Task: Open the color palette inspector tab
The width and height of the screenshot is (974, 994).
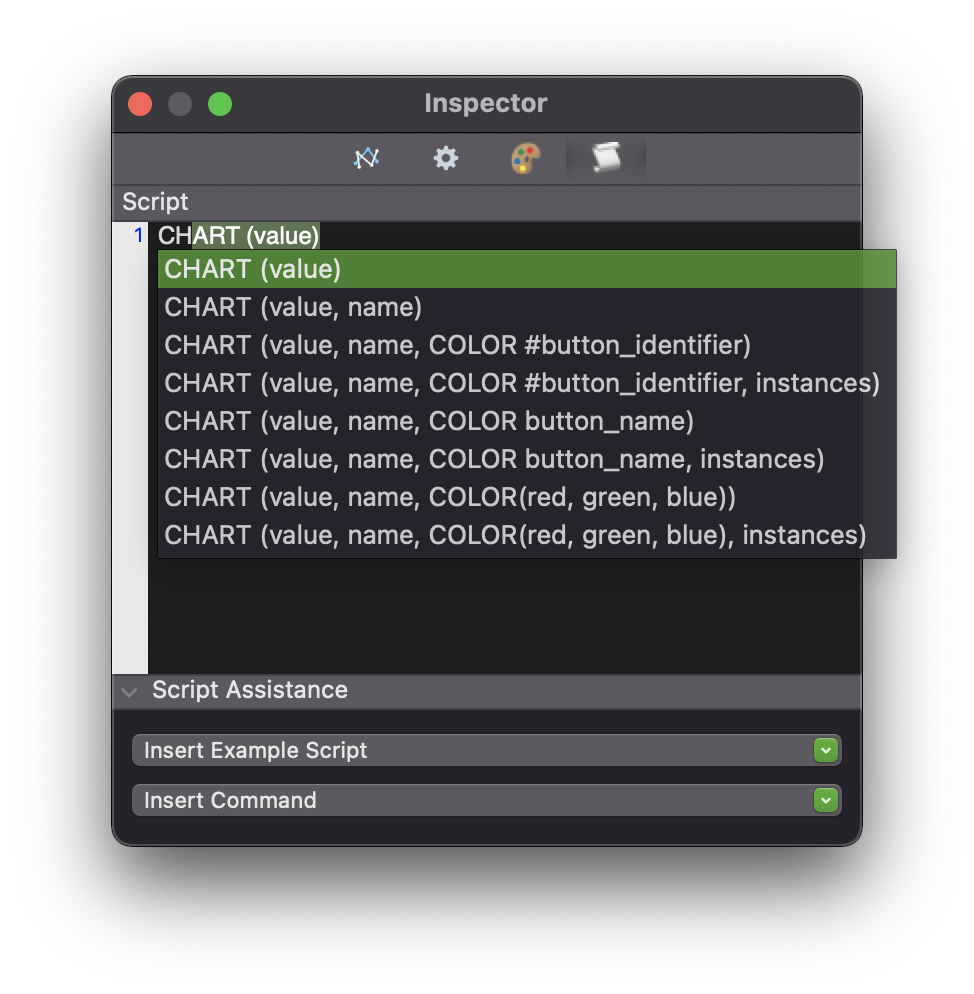Action: click(525, 158)
